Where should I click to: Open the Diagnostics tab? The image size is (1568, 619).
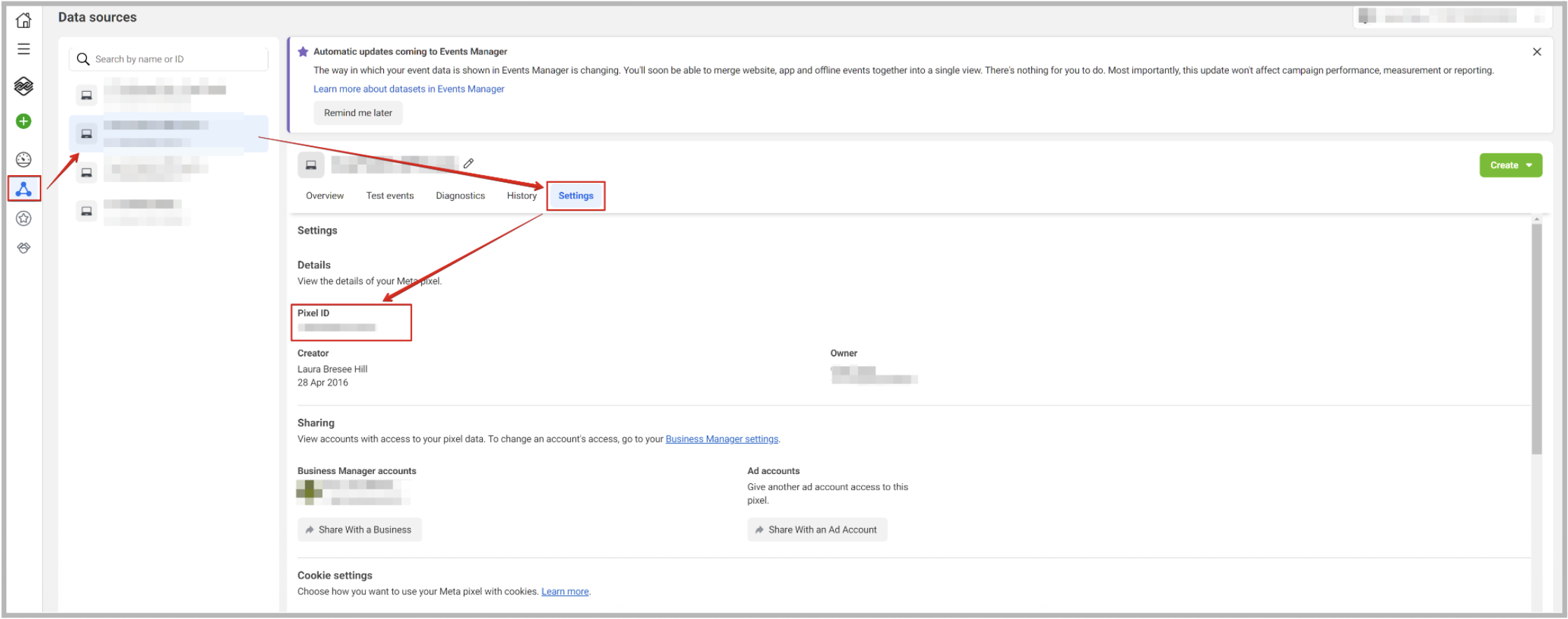[460, 195]
